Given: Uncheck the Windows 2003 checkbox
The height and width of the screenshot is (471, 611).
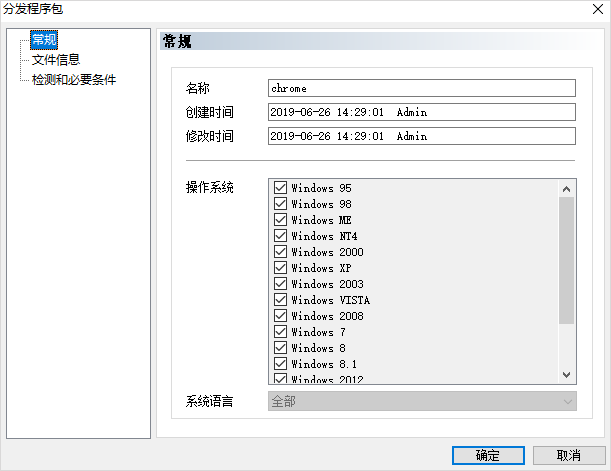Looking at the screenshot, I should point(280,284).
